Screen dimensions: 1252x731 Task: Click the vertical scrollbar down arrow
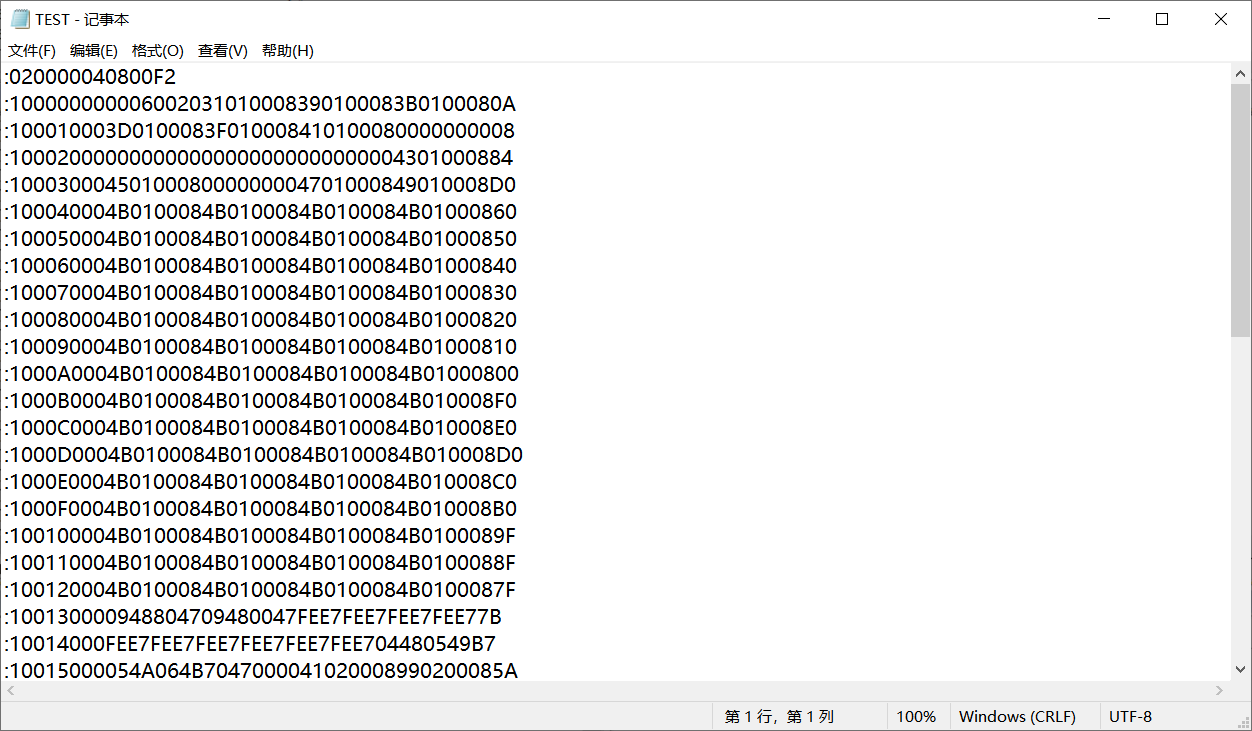[x=1240, y=671]
